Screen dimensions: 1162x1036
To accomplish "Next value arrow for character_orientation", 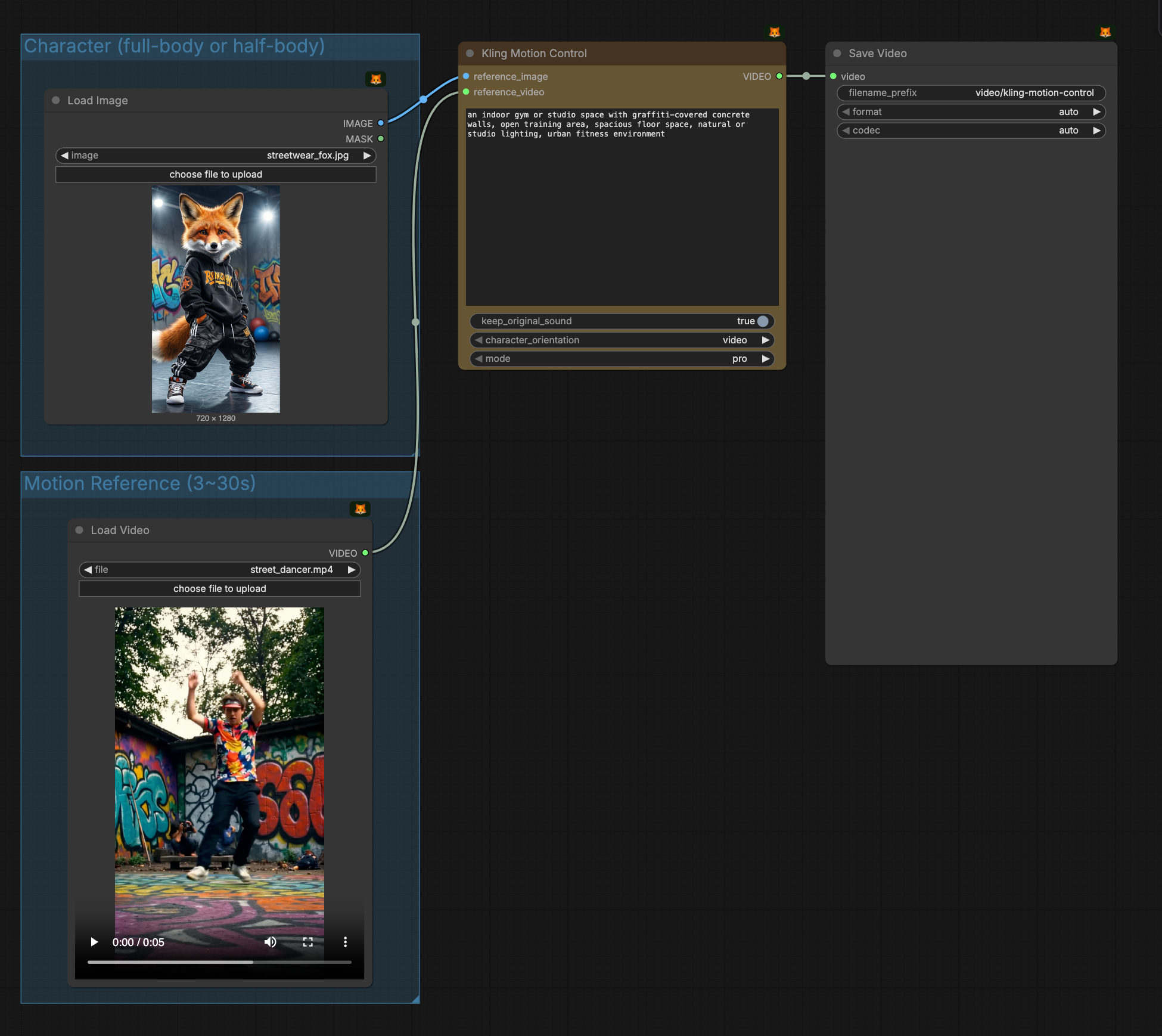I will click(x=766, y=340).
